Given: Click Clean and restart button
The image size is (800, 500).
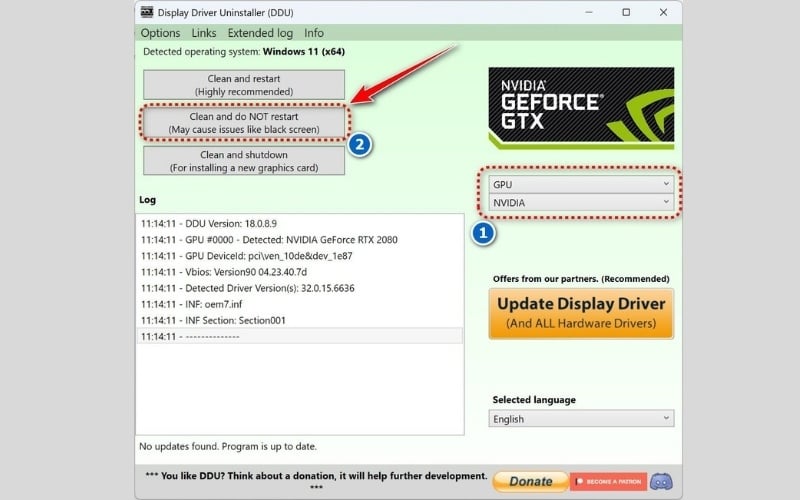Looking at the screenshot, I should coord(244,85).
